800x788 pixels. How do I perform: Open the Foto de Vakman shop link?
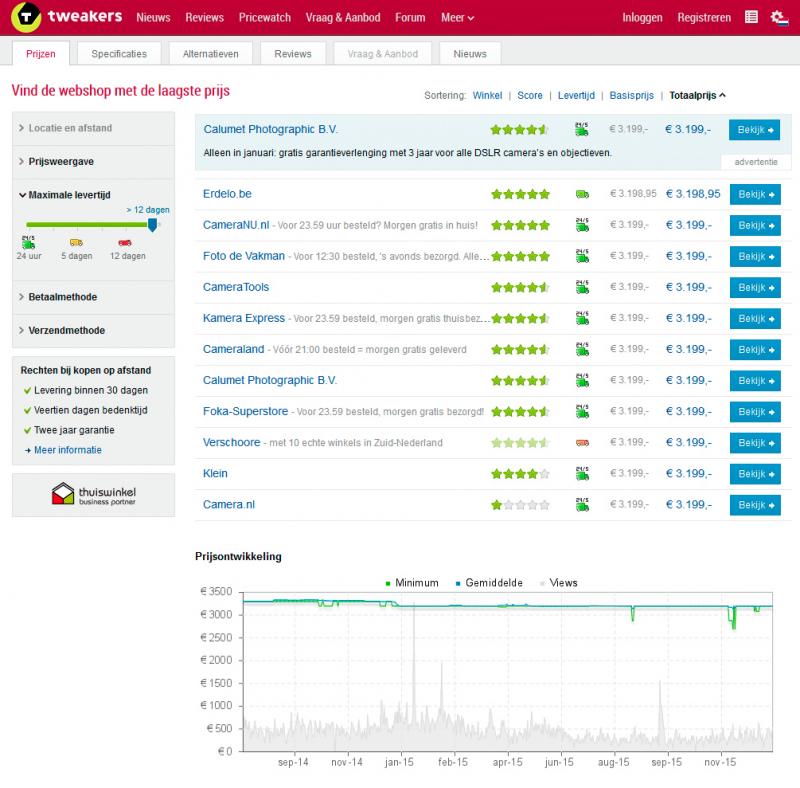coord(244,256)
